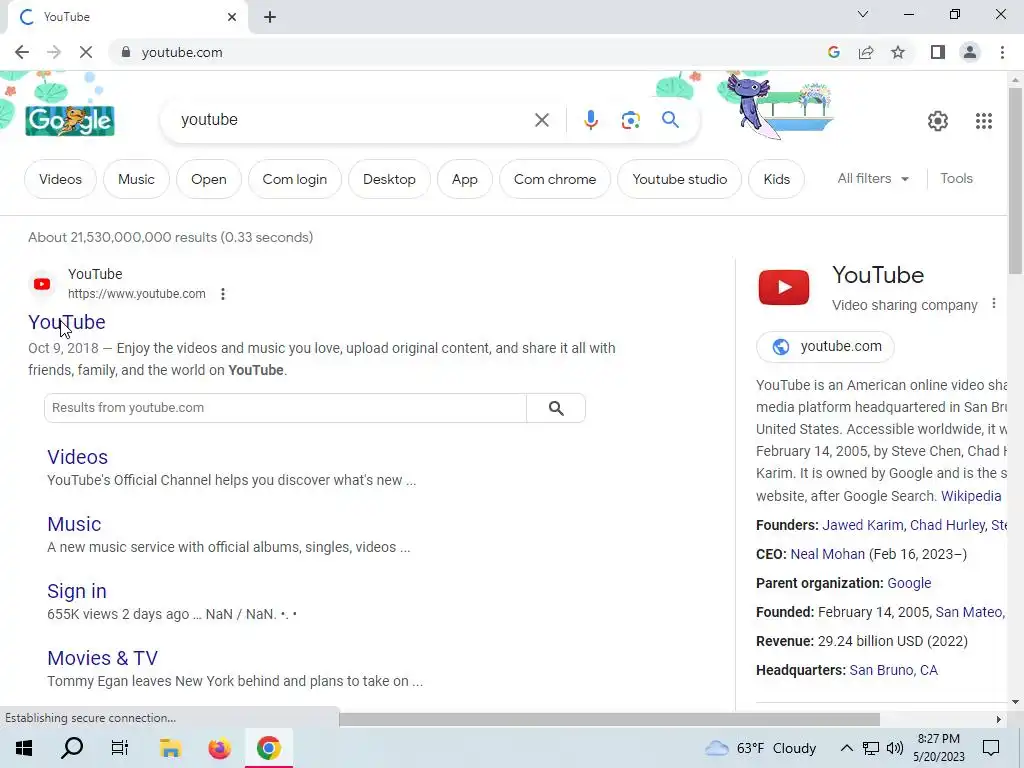This screenshot has height=768, width=1024.
Task: Open a new tab with the plus button
Action: [x=270, y=17]
